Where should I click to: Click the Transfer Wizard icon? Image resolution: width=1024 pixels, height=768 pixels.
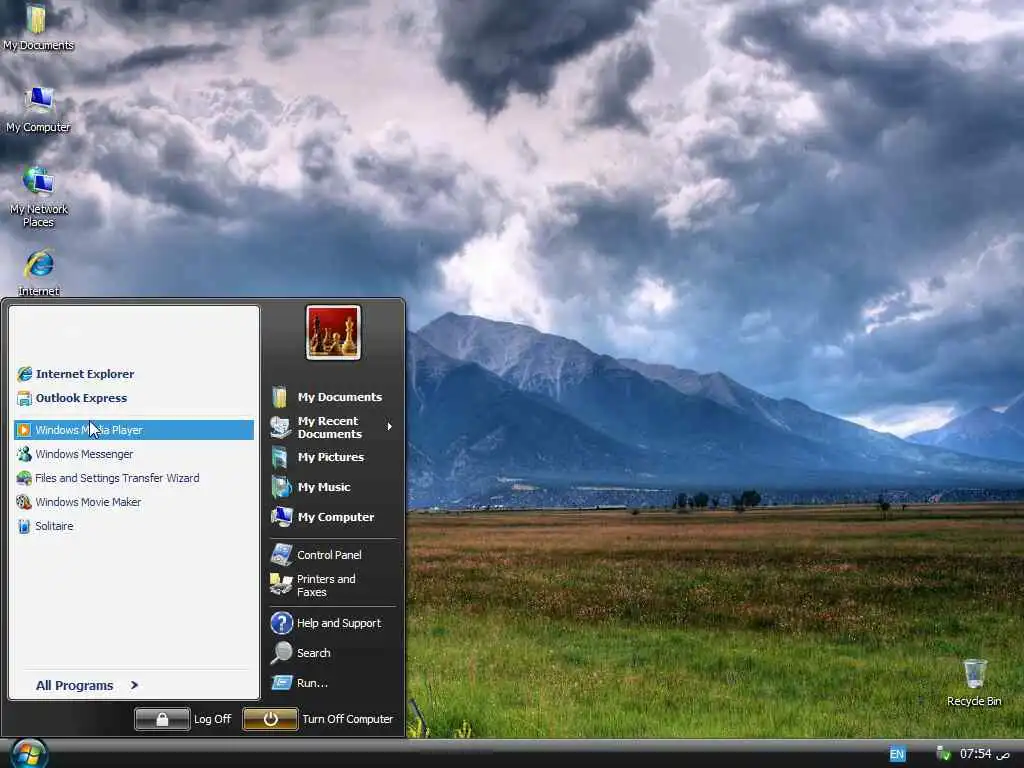click(24, 478)
